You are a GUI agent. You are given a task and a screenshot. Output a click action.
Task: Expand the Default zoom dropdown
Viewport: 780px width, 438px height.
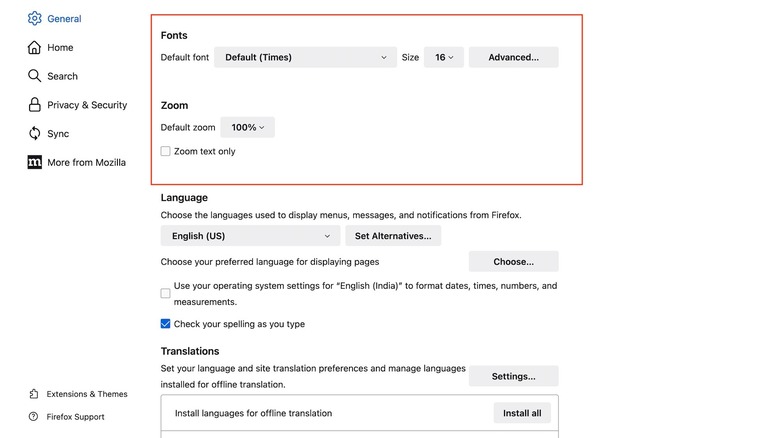coord(247,127)
